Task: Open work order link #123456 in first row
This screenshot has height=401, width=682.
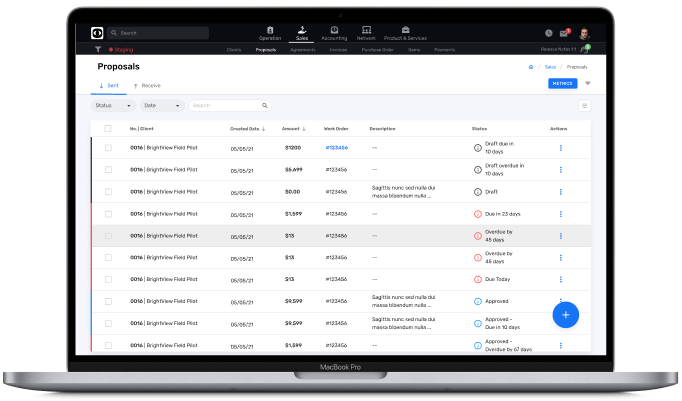Action: (x=336, y=148)
